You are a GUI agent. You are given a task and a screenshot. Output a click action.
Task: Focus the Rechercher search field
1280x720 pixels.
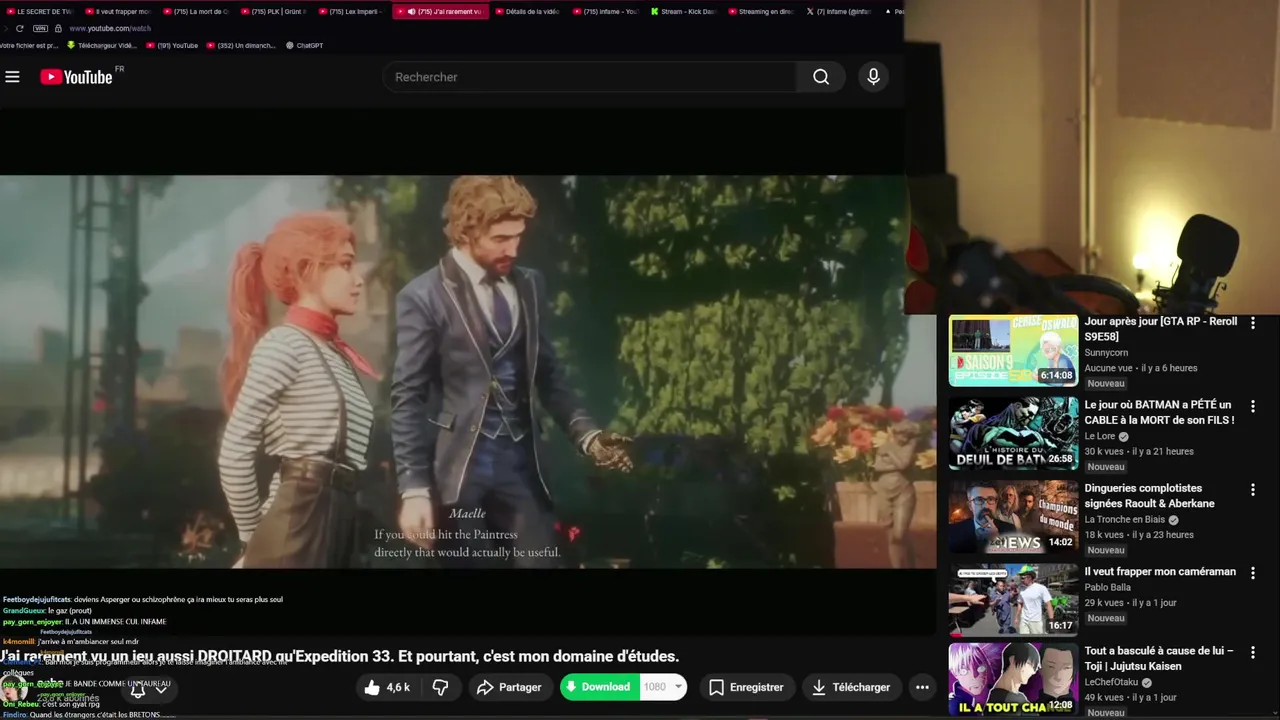[590, 77]
